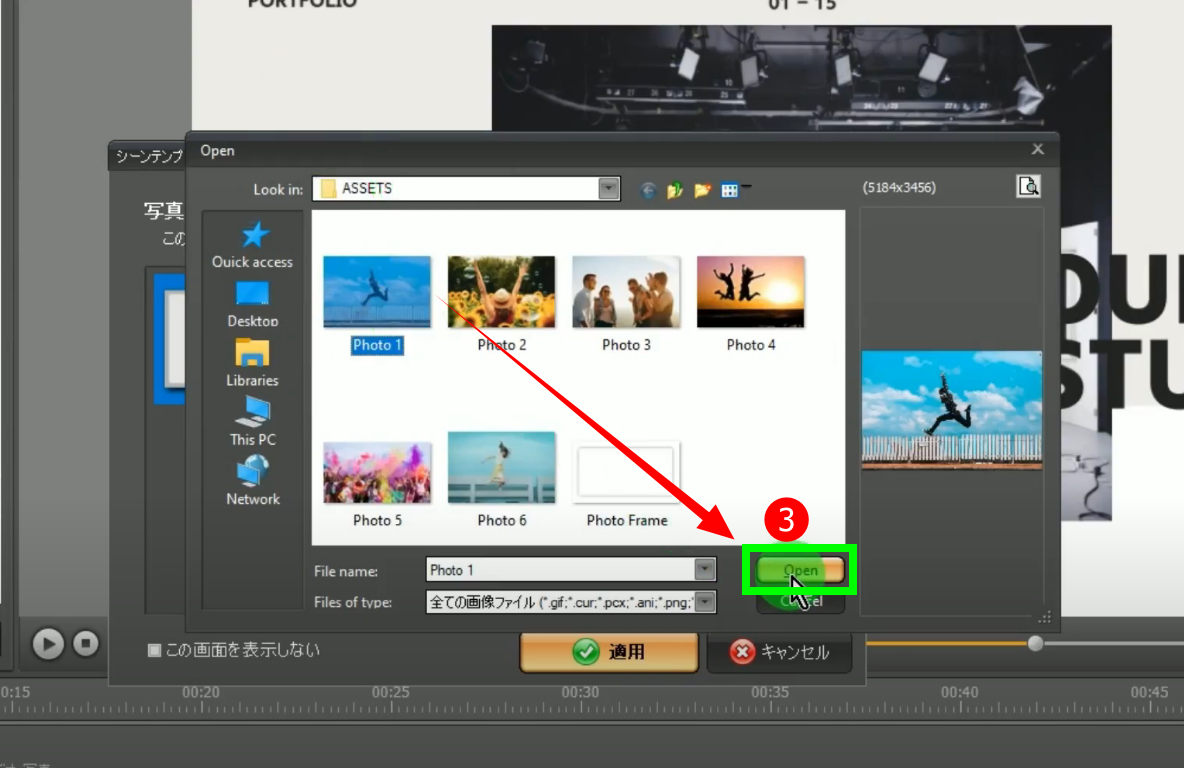
Task: Toggle the image preview icon
Action: [x=1028, y=186]
